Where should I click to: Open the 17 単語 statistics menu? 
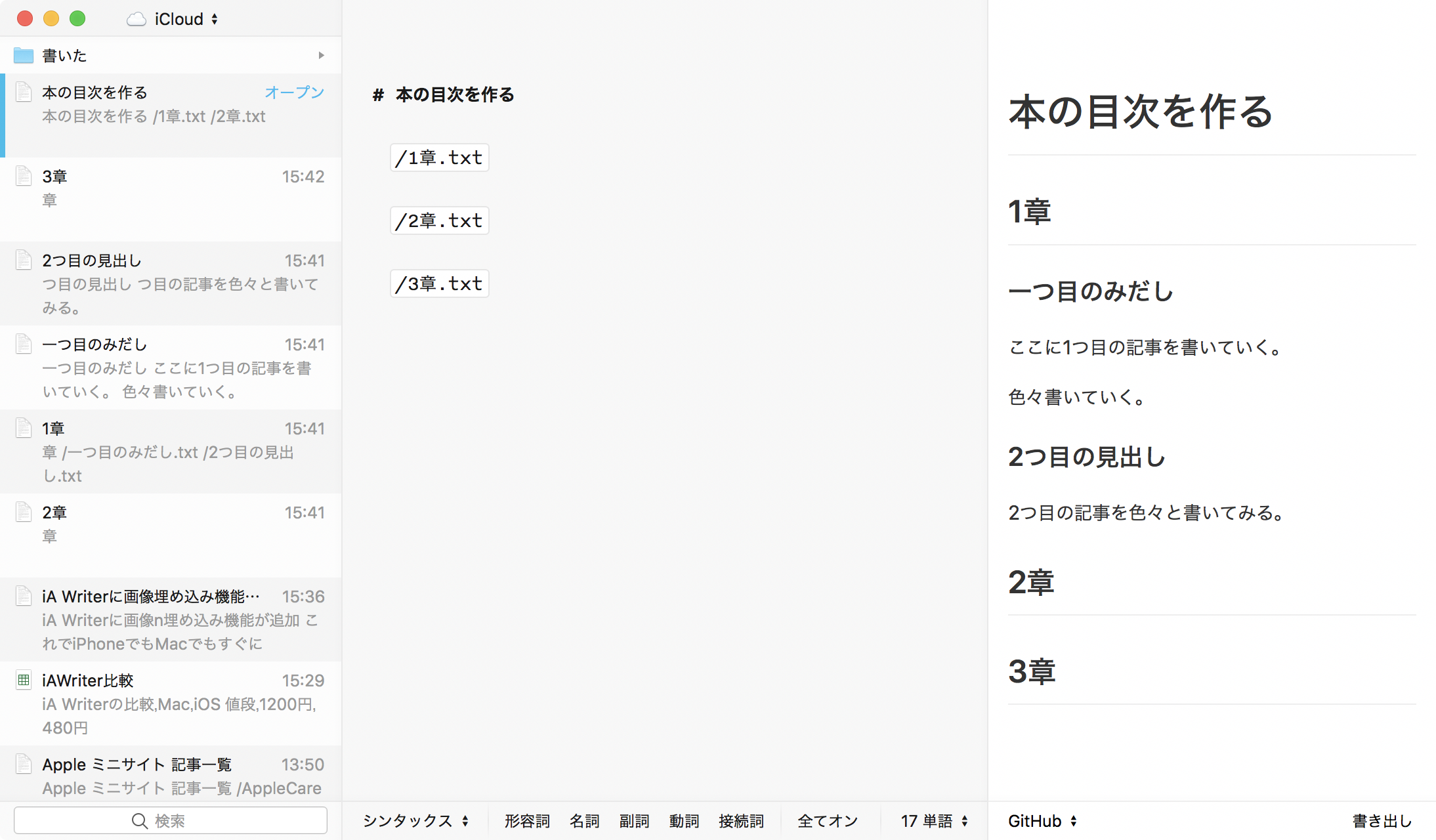(934, 821)
